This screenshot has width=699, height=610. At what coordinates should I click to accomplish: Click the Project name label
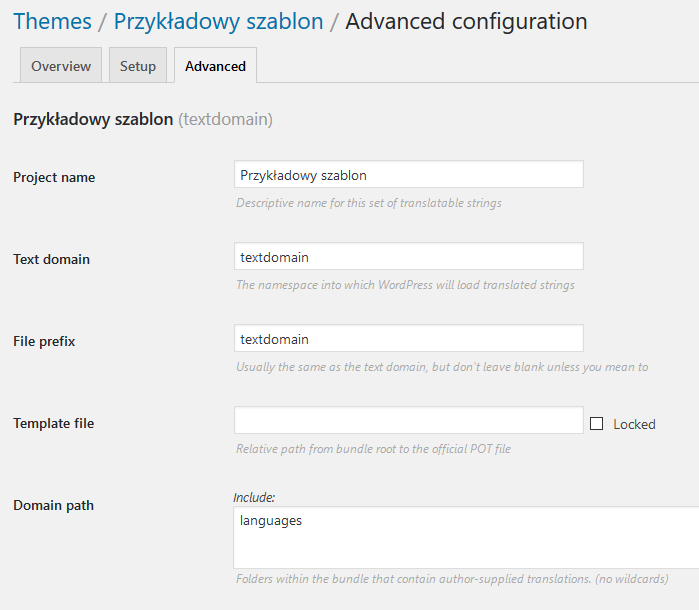click(x=54, y=177)
